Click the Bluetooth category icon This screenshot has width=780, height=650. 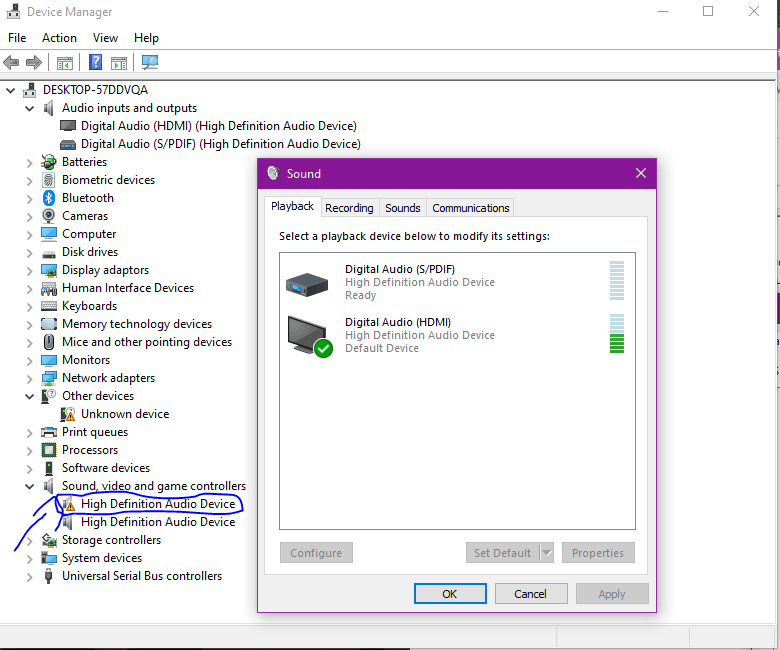[x=49, y=198]
